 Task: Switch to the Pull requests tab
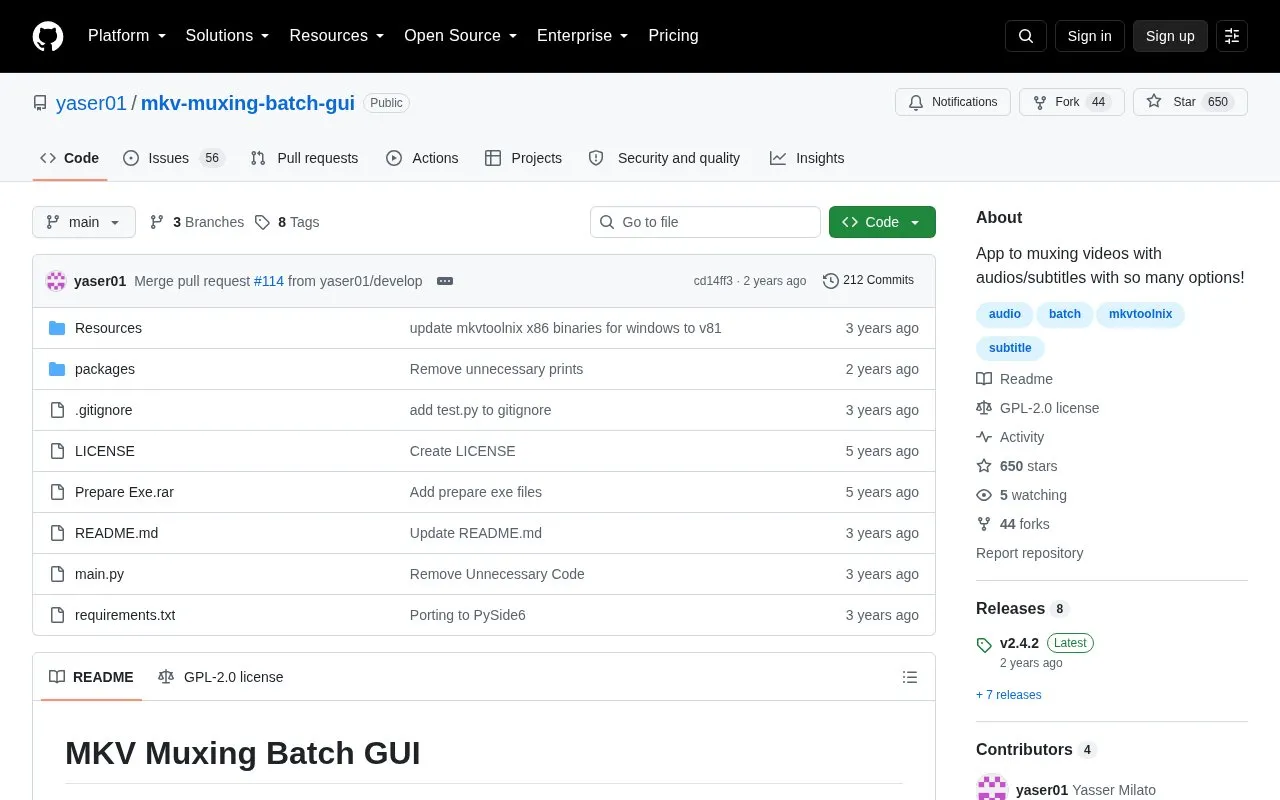(x=304, y=158)
